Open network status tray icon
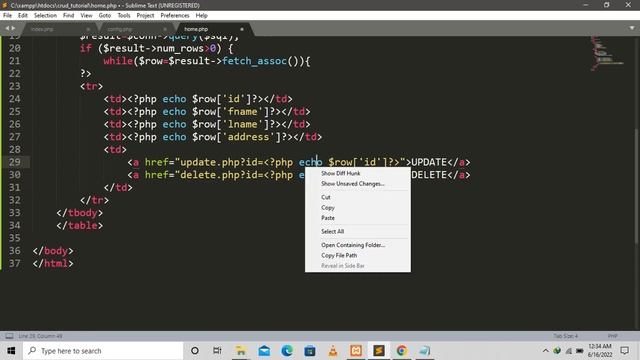The height and width of the screenshot is (360, 640). coord(569,351)
